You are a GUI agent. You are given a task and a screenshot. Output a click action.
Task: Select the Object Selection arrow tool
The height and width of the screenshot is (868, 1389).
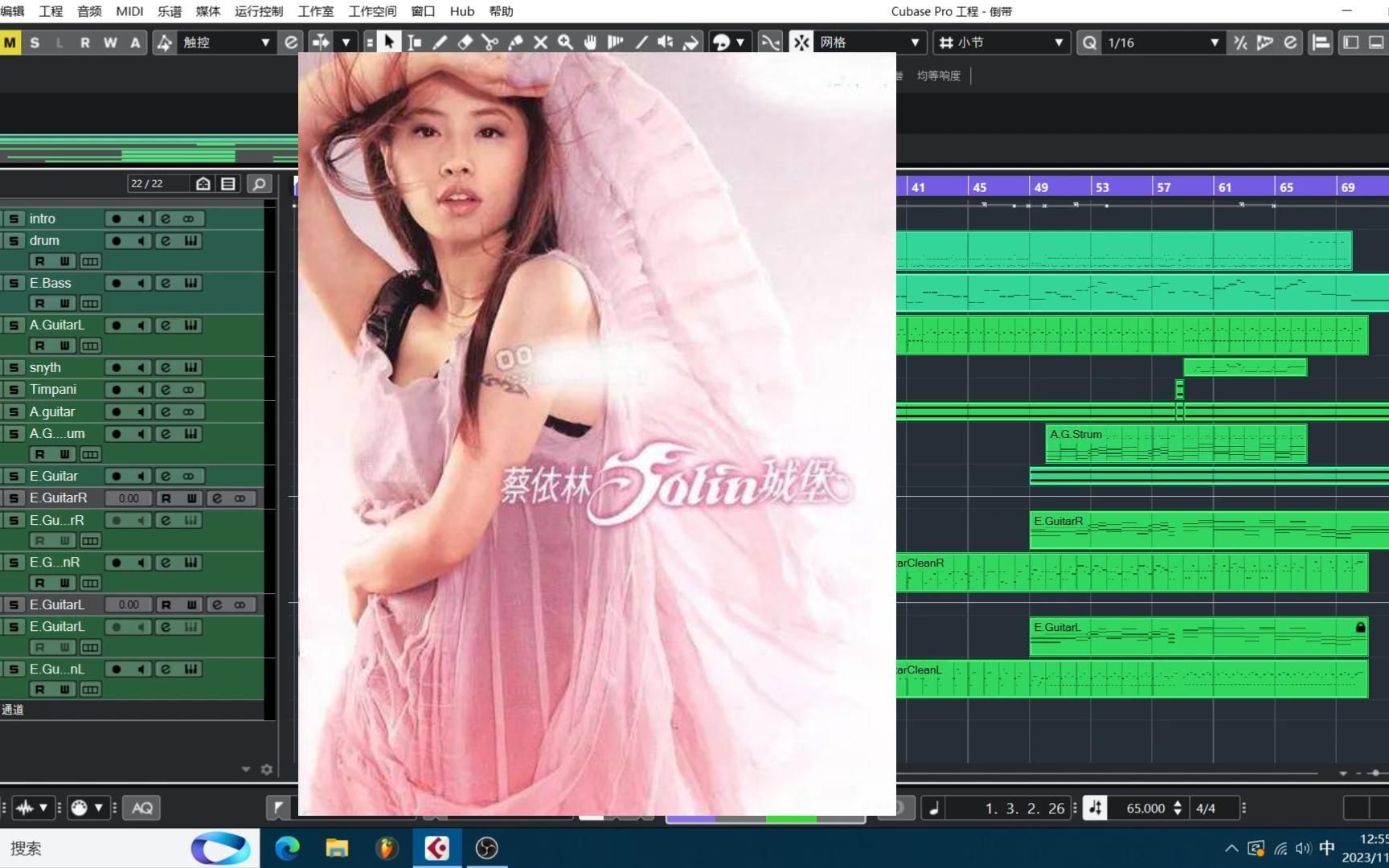point(389,43)
